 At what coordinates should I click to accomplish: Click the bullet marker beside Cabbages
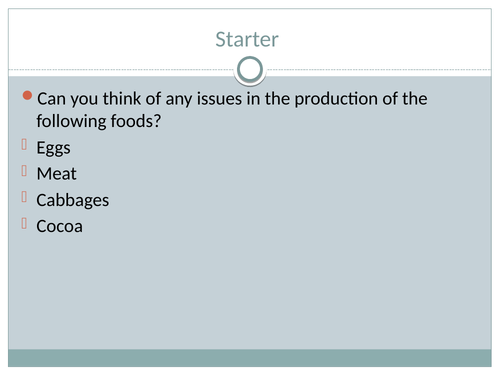pyautogui.click(x=24, y=197)
